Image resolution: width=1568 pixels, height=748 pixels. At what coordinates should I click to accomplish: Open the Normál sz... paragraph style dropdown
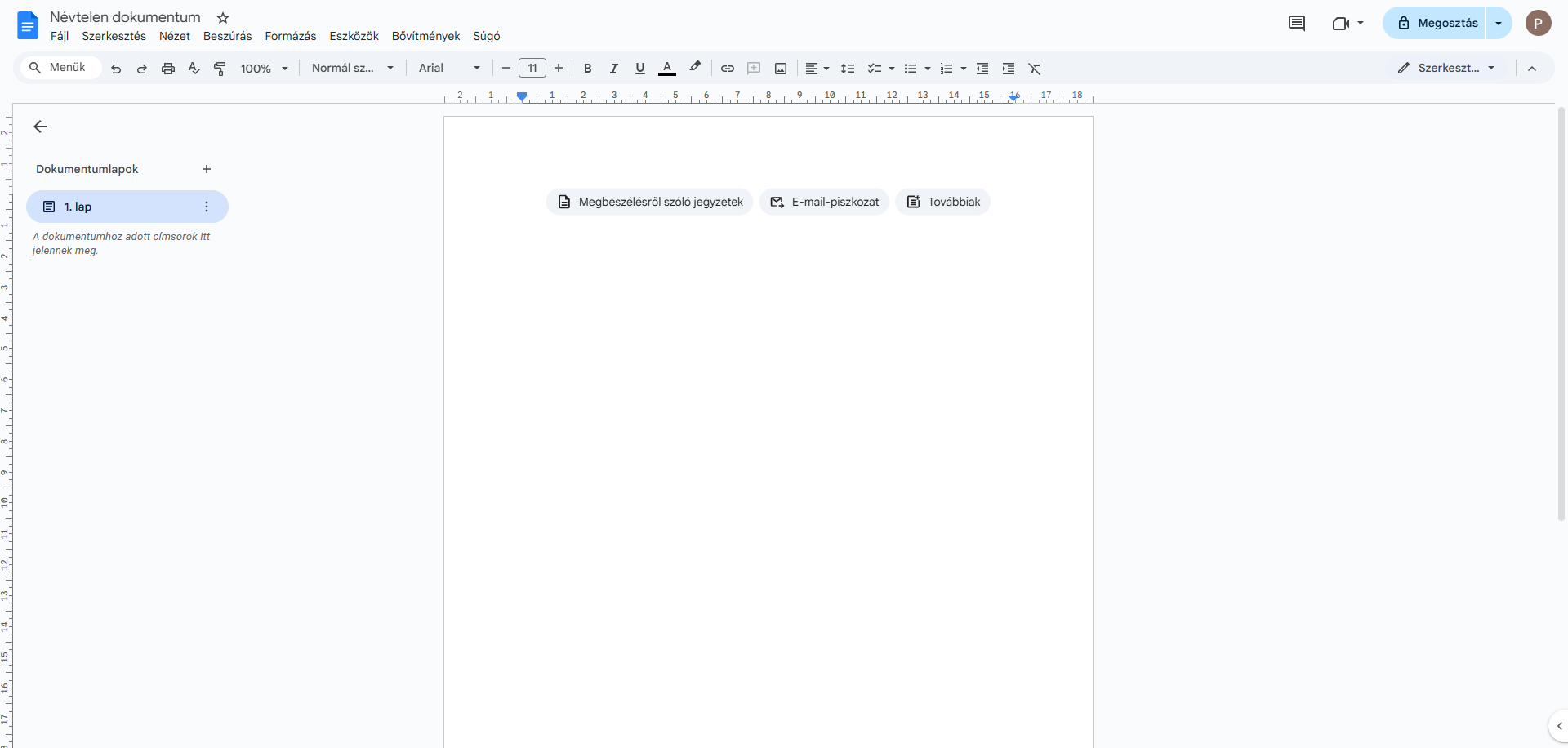353,69
